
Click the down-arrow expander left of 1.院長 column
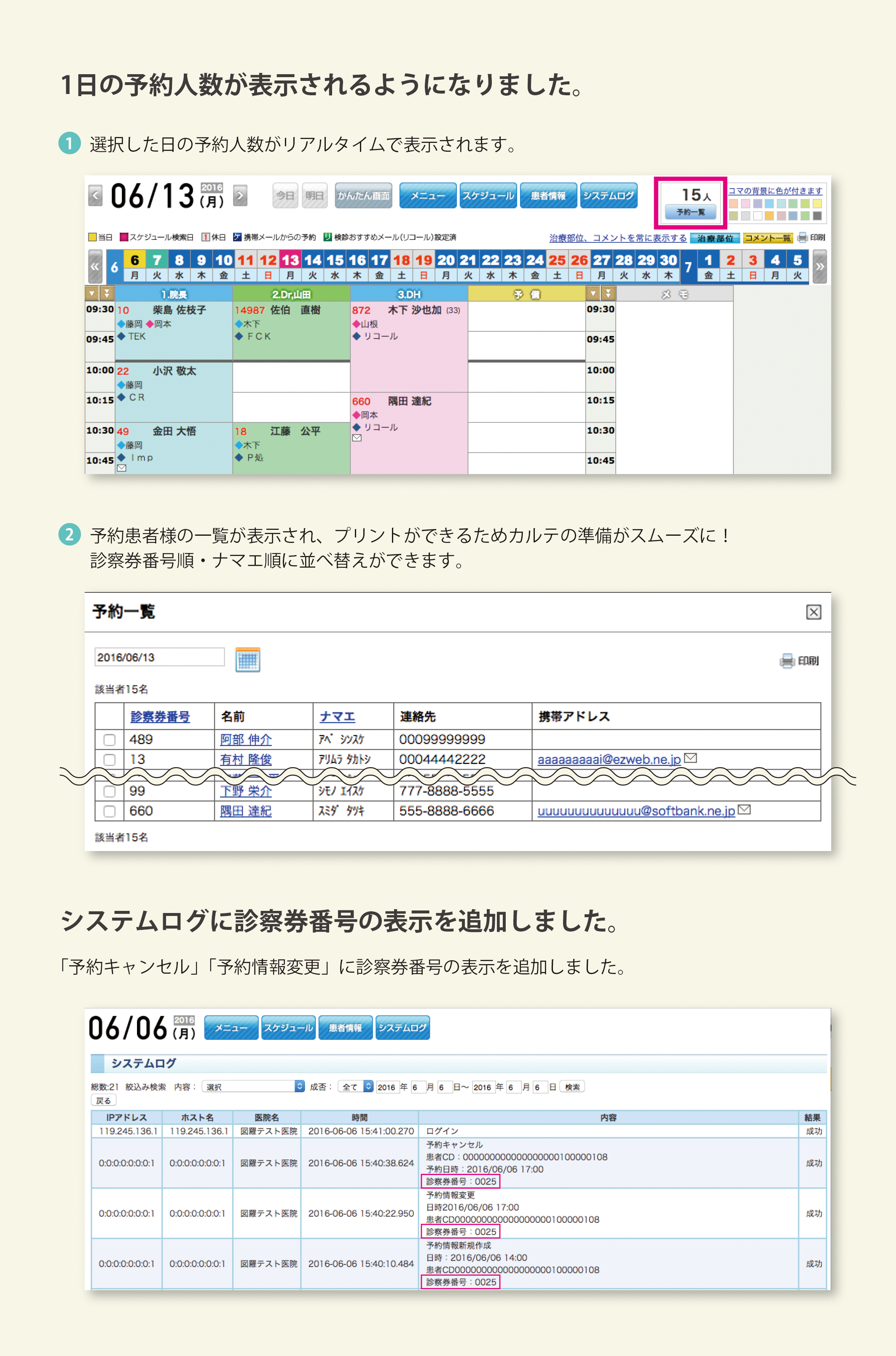tap(91, 294)
